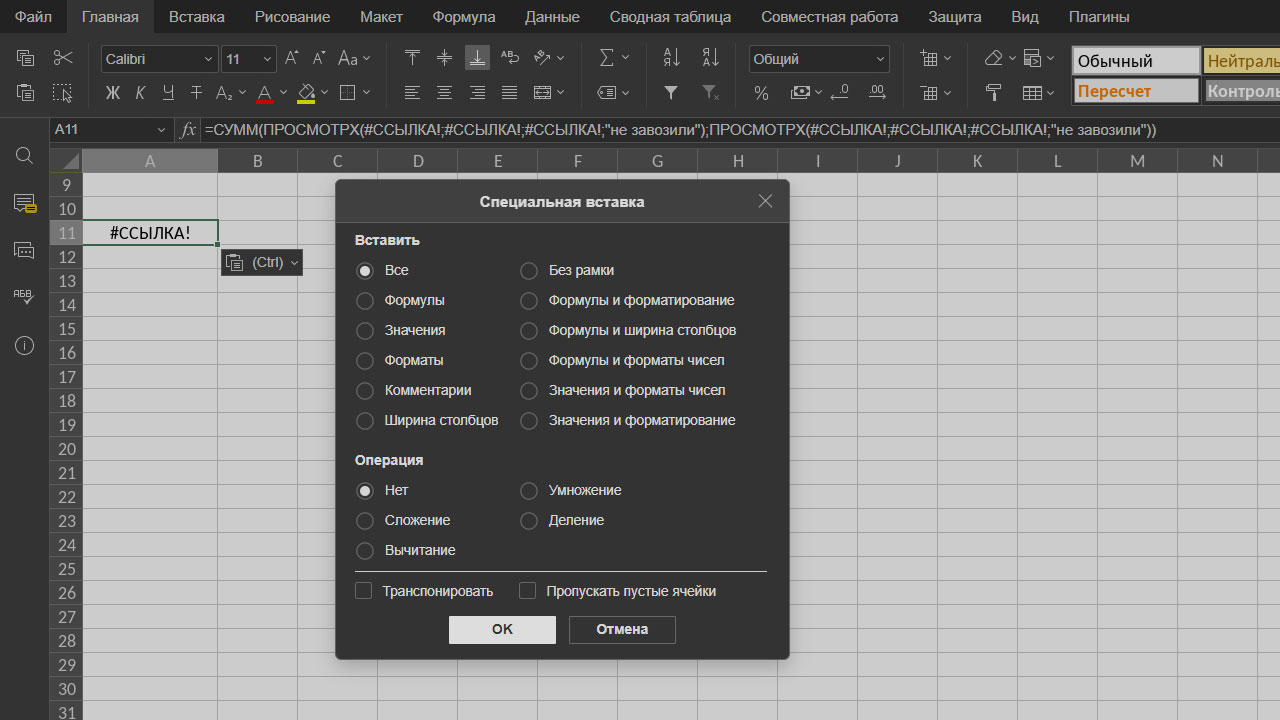This screenshot has height=720, width=1280.
Task: Click the strikethrough text icon
Action: pos(196,93)
